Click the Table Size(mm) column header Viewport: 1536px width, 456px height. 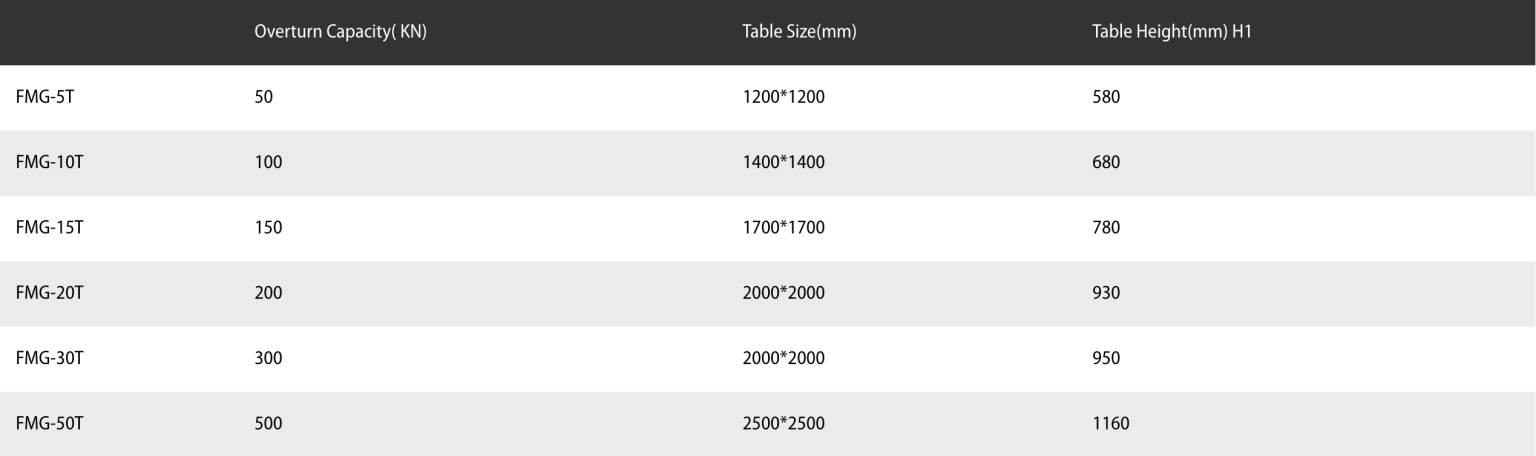(799, 32)
